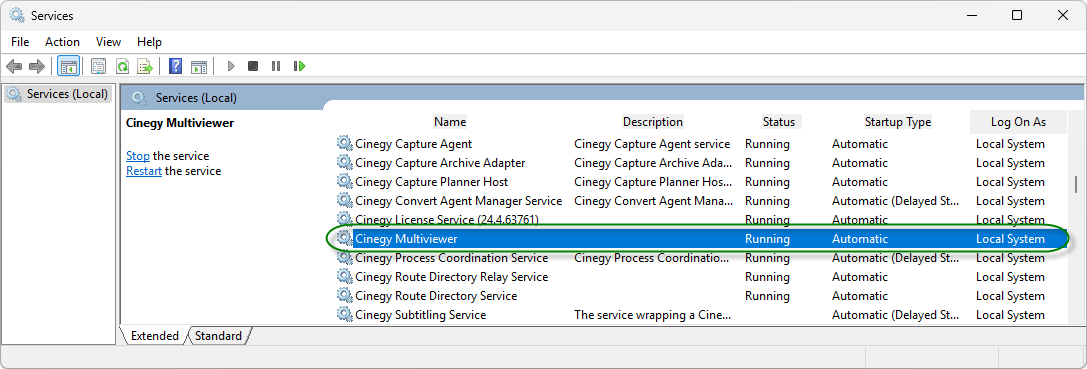Select the Cinegy Capture Planner Host name
Screen dimensions: 1087x369
click(x=431, y=182)
